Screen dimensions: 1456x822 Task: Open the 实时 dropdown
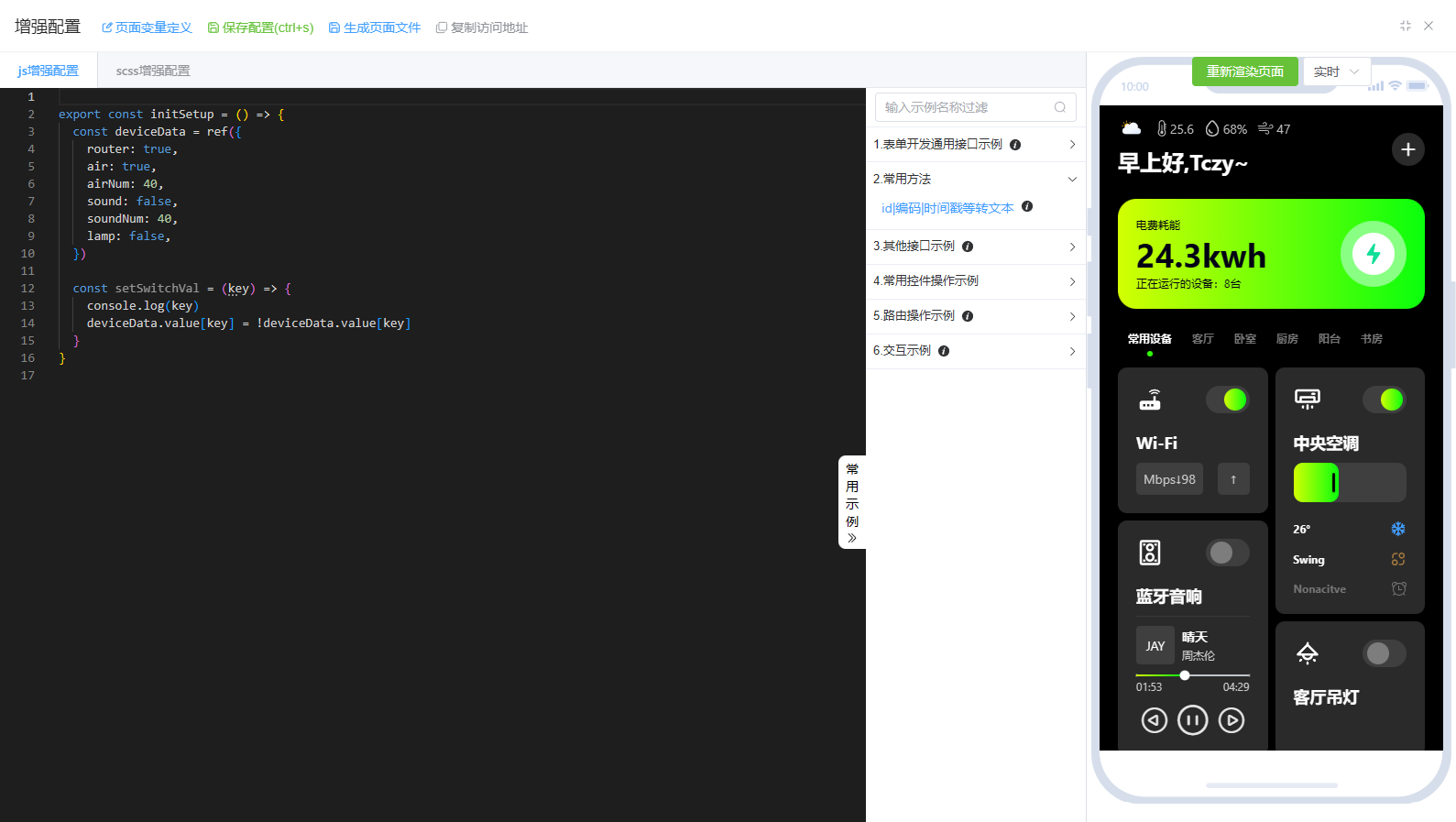(1336, 71)
